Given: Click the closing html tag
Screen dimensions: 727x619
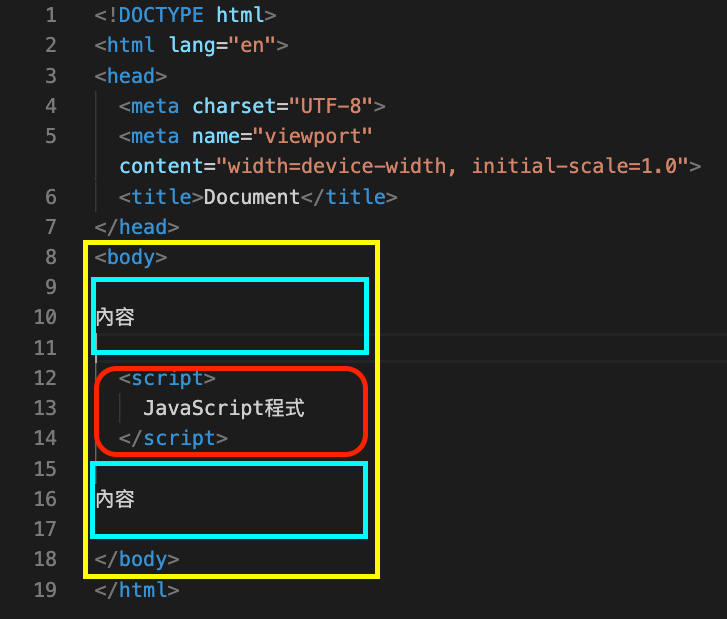Looking at the screenshot, I should pos(137,590).
